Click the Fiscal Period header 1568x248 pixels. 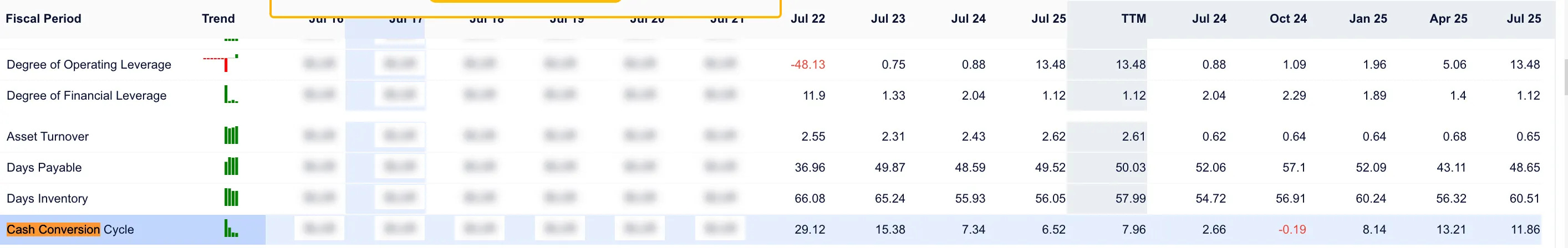click(43, 19)
